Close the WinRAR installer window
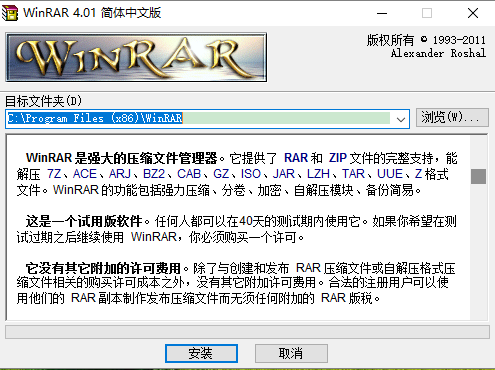Image resolution: width=495 pixels, height=370 pixels. (473, 13)
